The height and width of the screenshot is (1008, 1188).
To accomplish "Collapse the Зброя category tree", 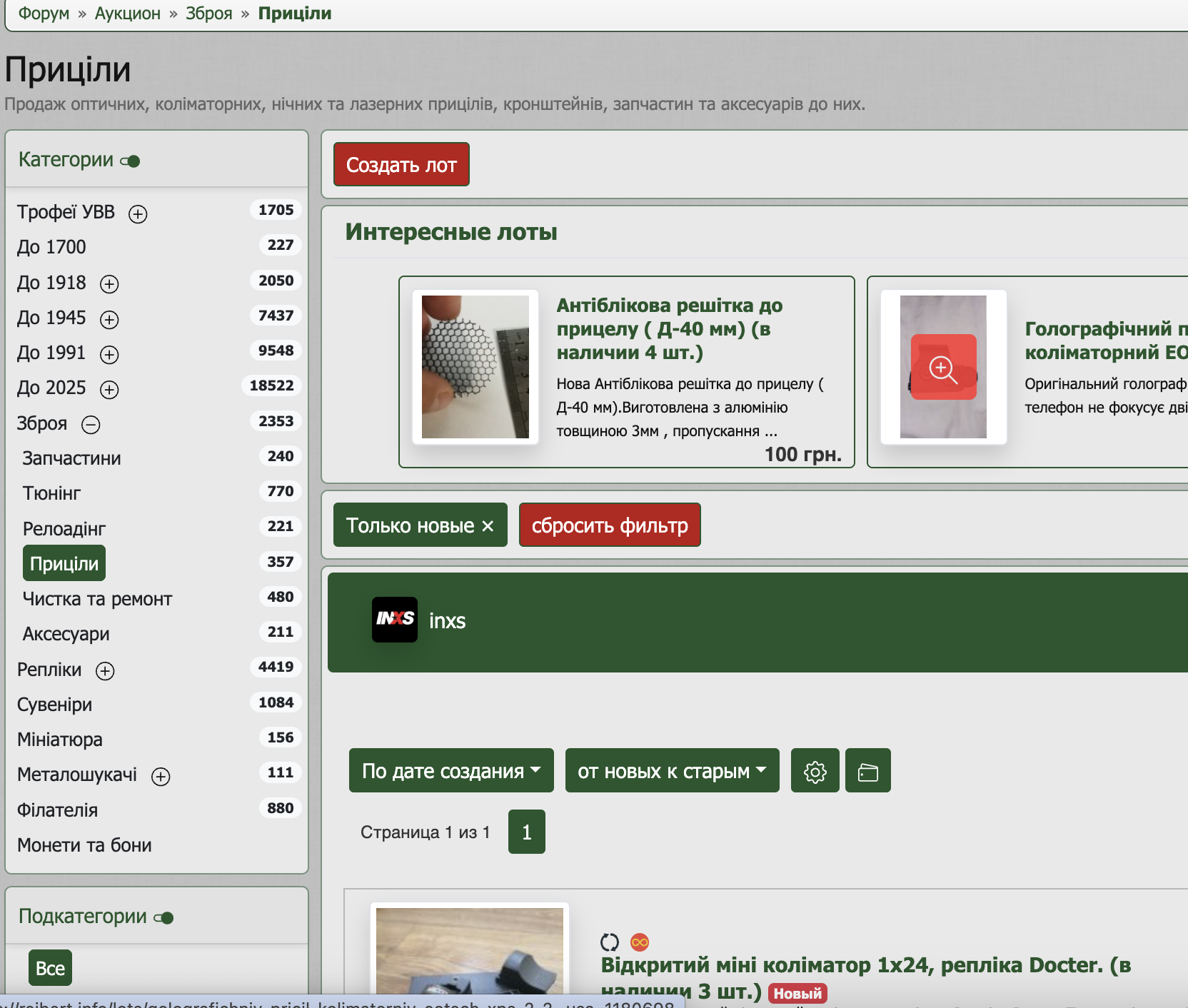I will pyautogui.click(x=91, y=425).
